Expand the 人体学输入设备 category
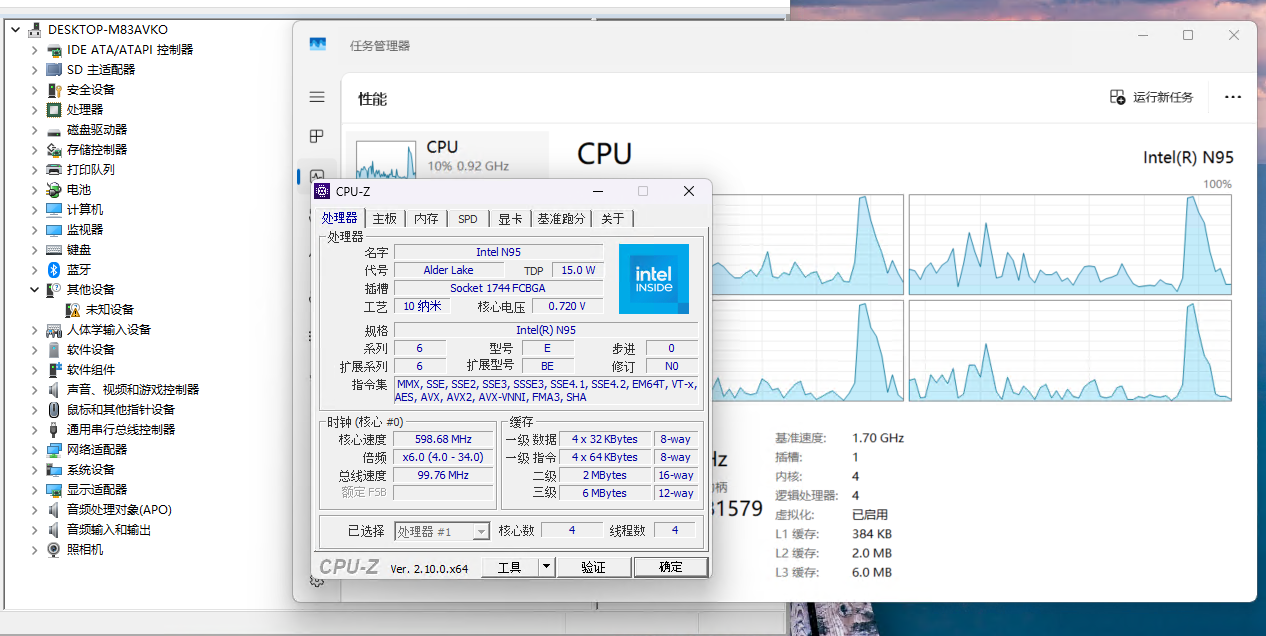 [x=34, y=329]
